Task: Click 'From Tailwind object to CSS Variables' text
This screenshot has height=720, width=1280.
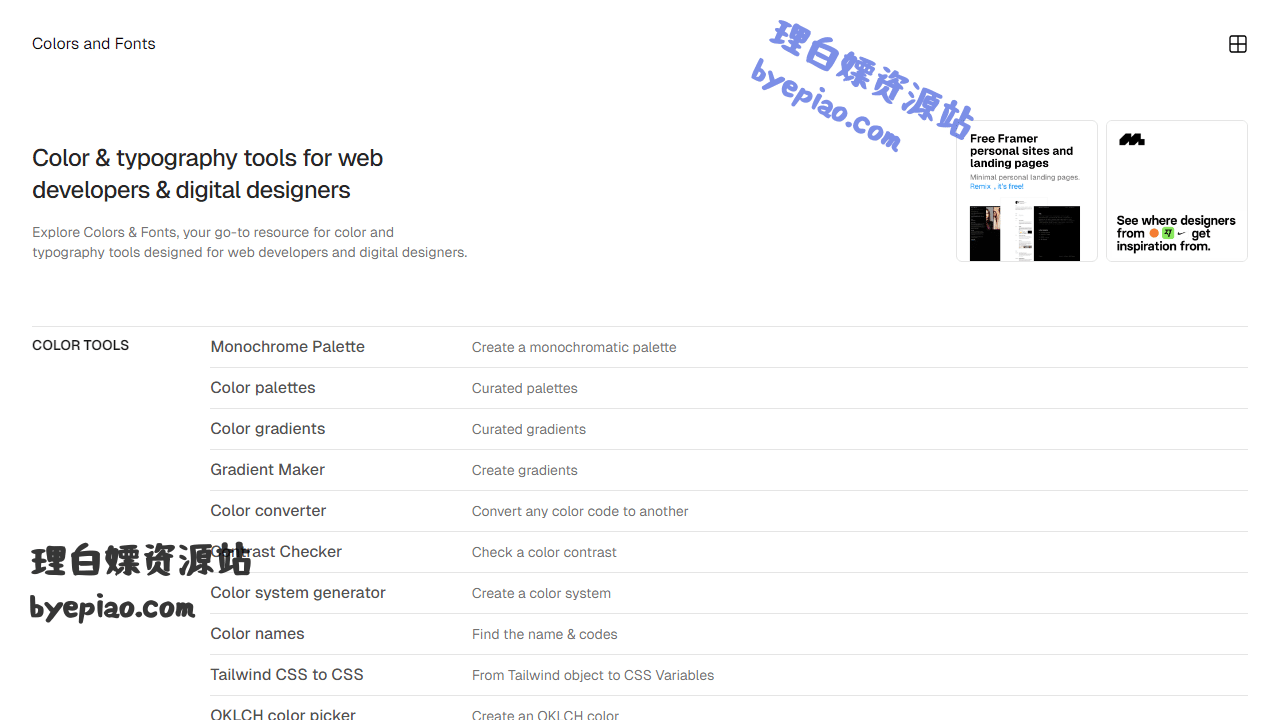Action: point(593,675)
